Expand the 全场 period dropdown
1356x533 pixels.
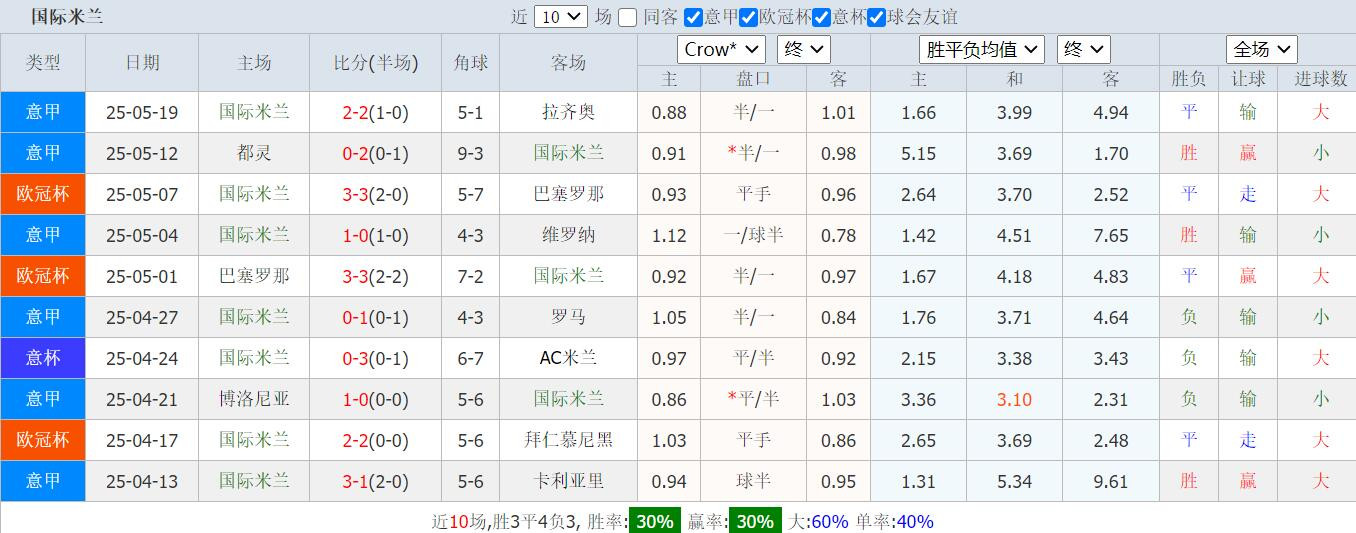click(x=1262, y=49)
